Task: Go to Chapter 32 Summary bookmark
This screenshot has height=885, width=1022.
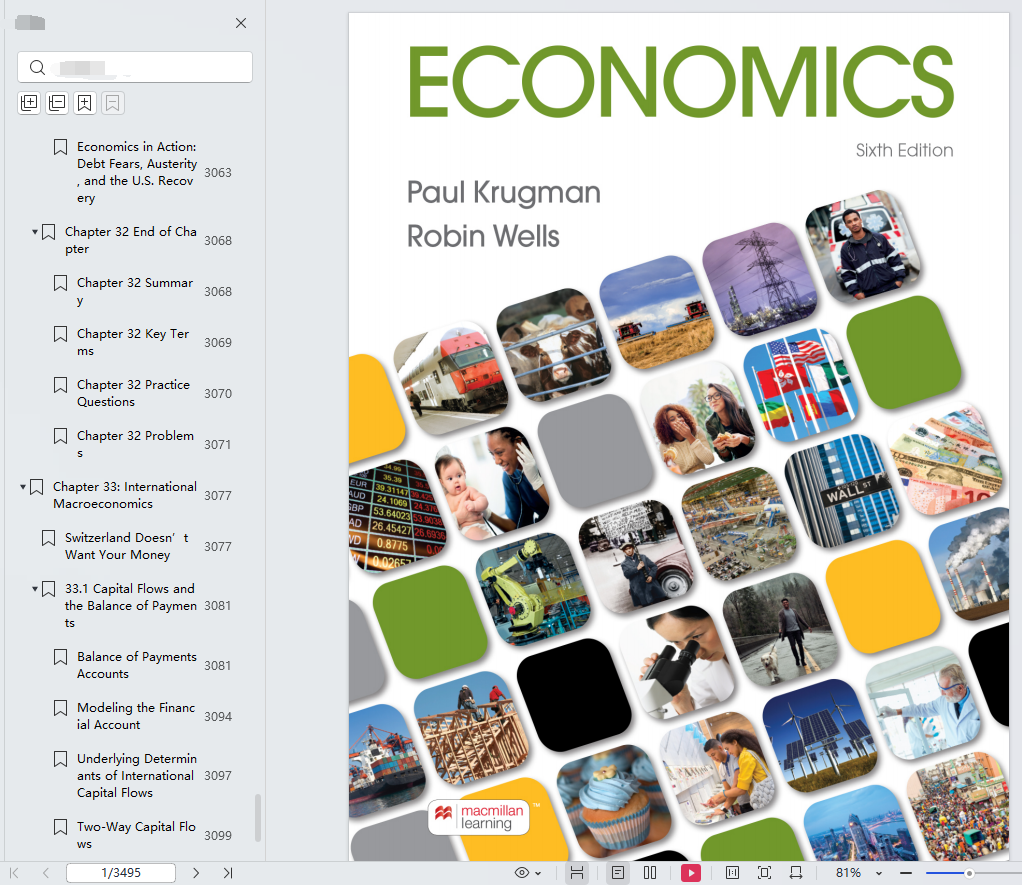Action: 135,291
